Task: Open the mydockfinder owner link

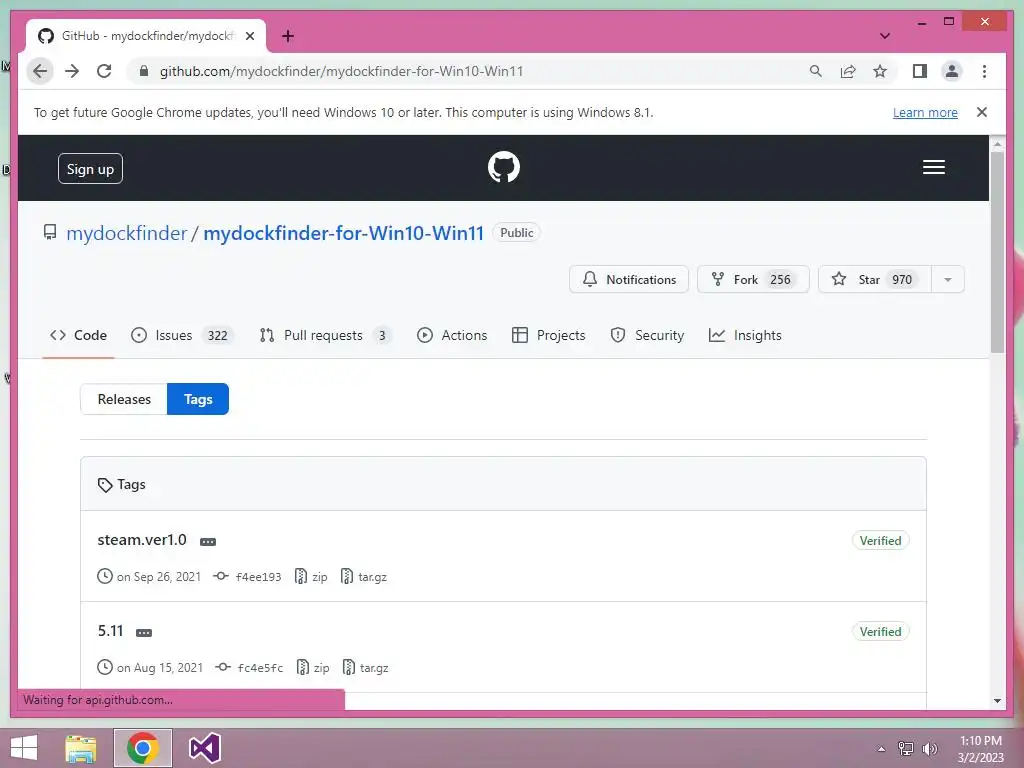Action: (x=127, y=233)
